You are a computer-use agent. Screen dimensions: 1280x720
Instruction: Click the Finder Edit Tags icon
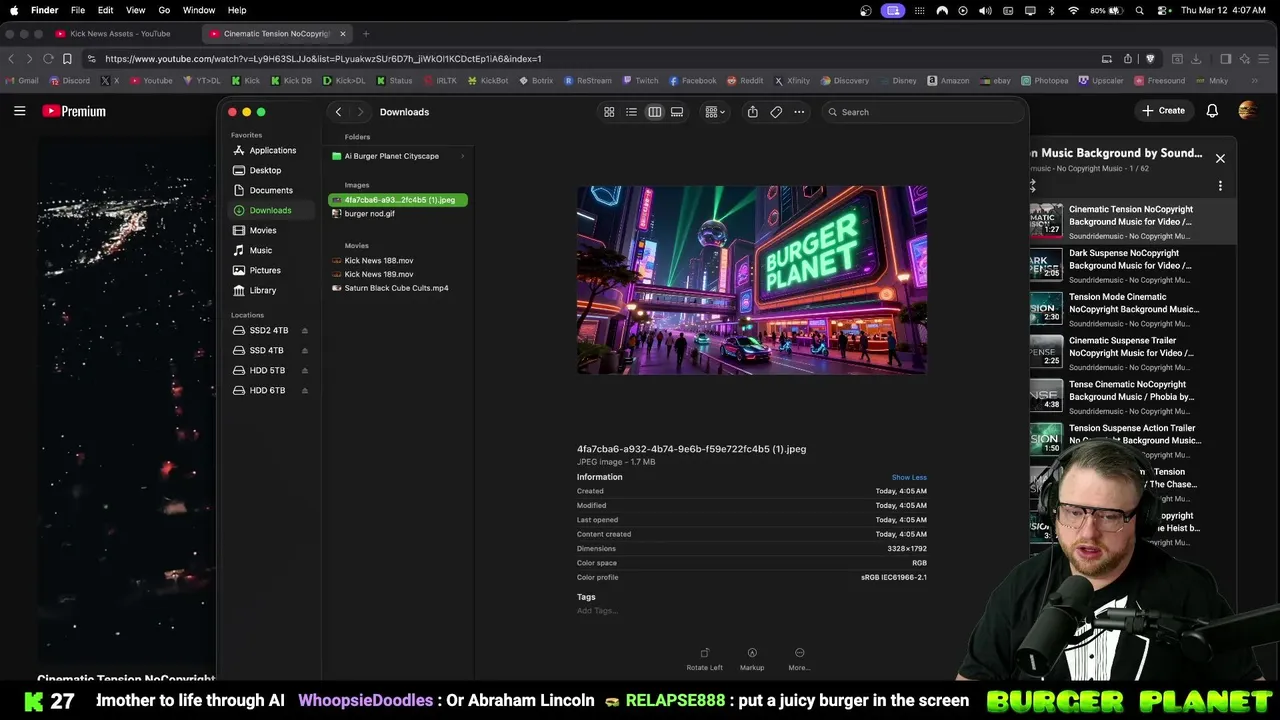pyautogui.click(x=776, y=112)
